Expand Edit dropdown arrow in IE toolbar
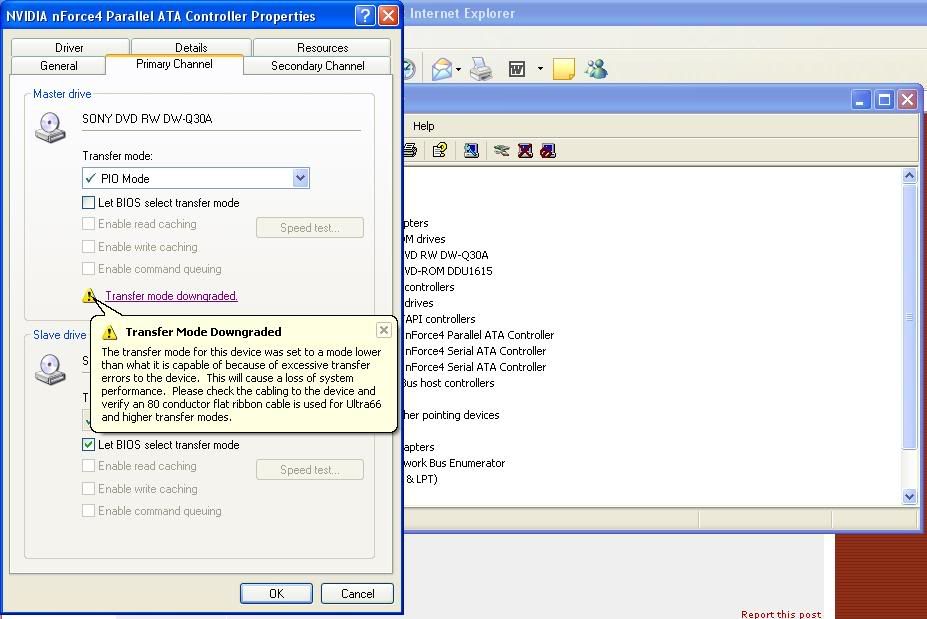Image resolution: width=927 pixels, height=619 pixels. [x=540, y=69]
